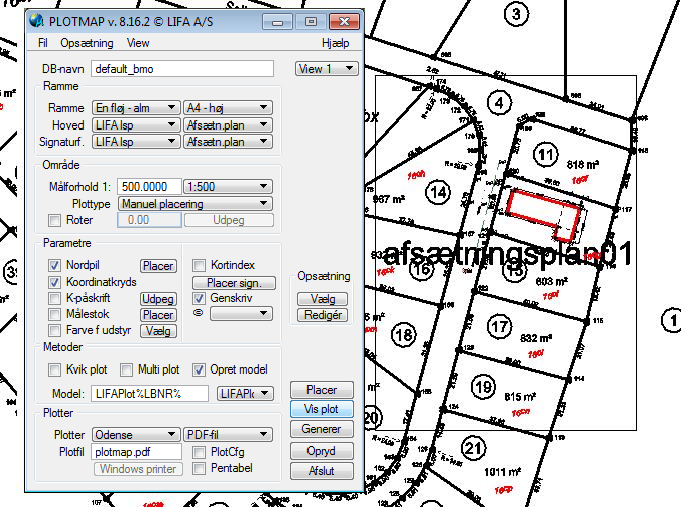This screenshot has width=681, height=507.
Task: Open the Fil menu
Action: 43,43
